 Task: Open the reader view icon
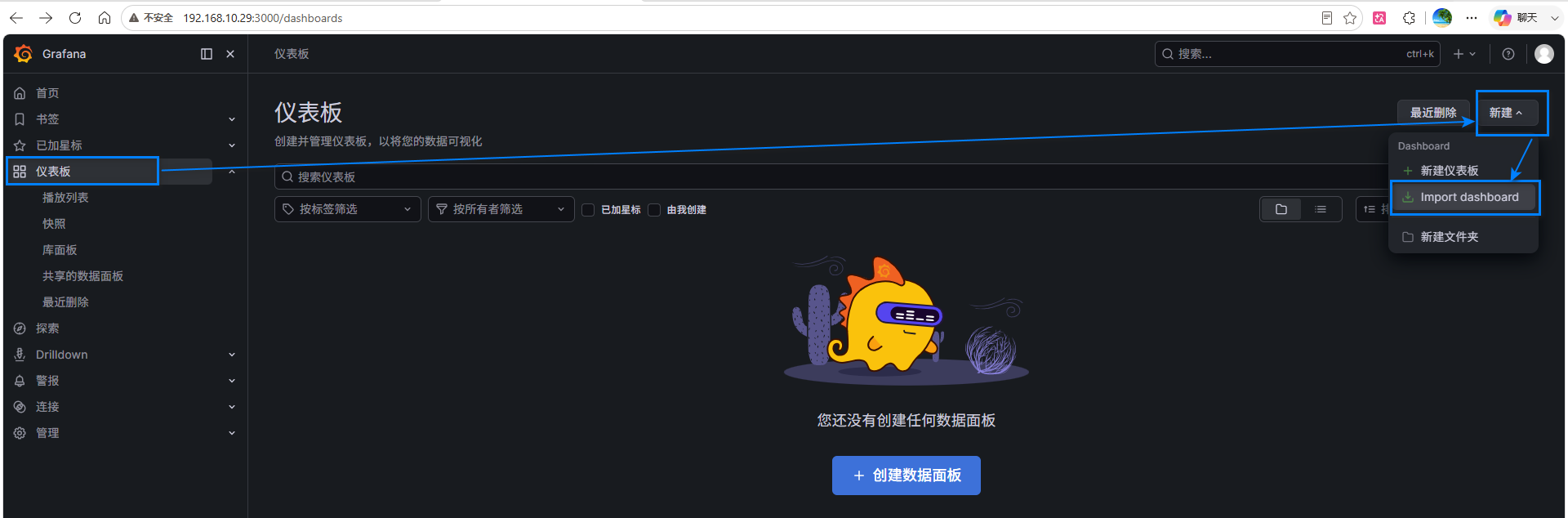(x=1327, y=18)
